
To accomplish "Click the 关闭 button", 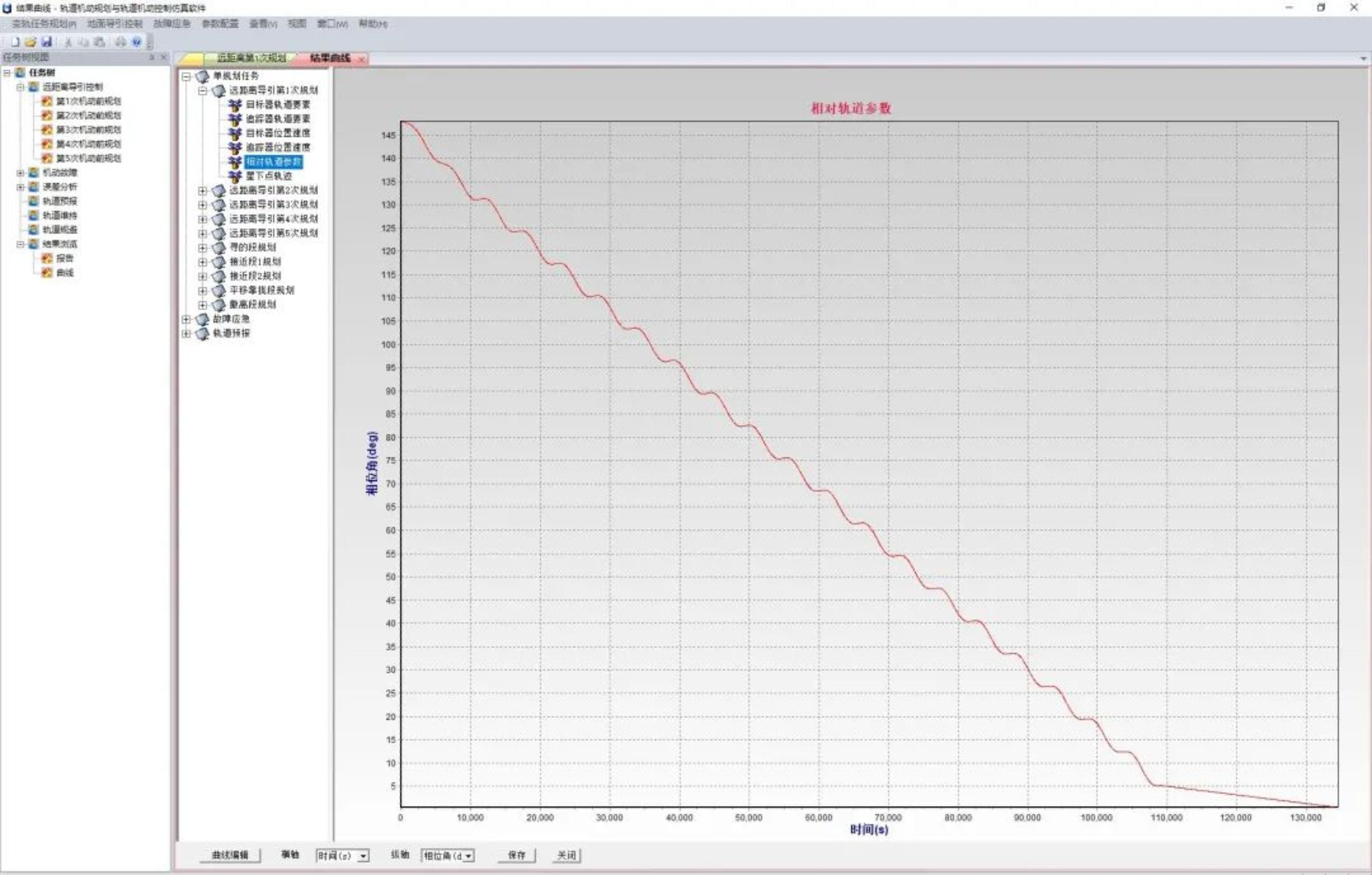I will tap(566, 855).
